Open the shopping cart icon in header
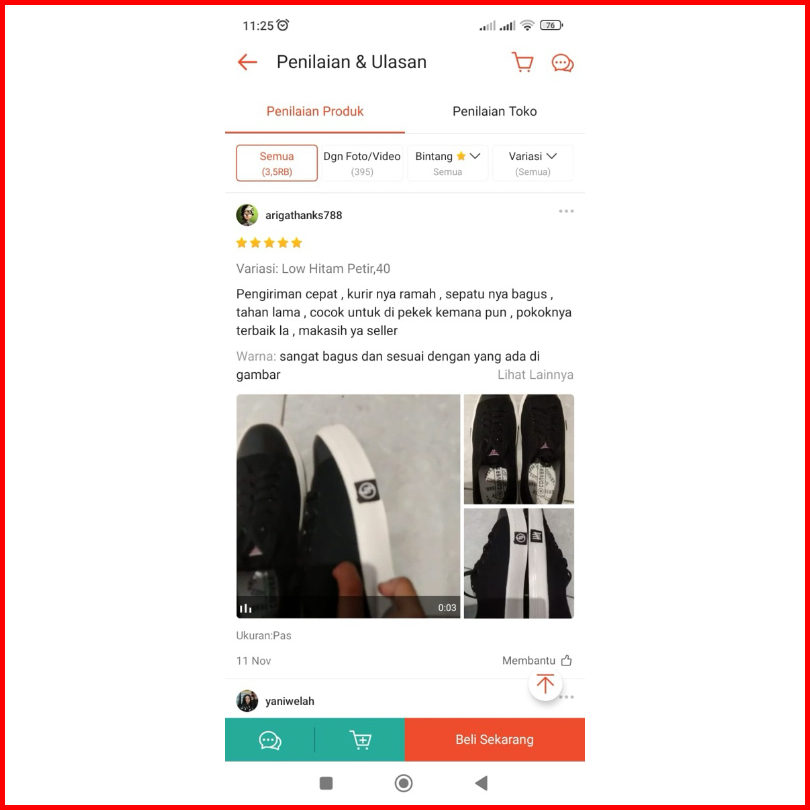The image size is (810, 810). (x=522, y=62)
